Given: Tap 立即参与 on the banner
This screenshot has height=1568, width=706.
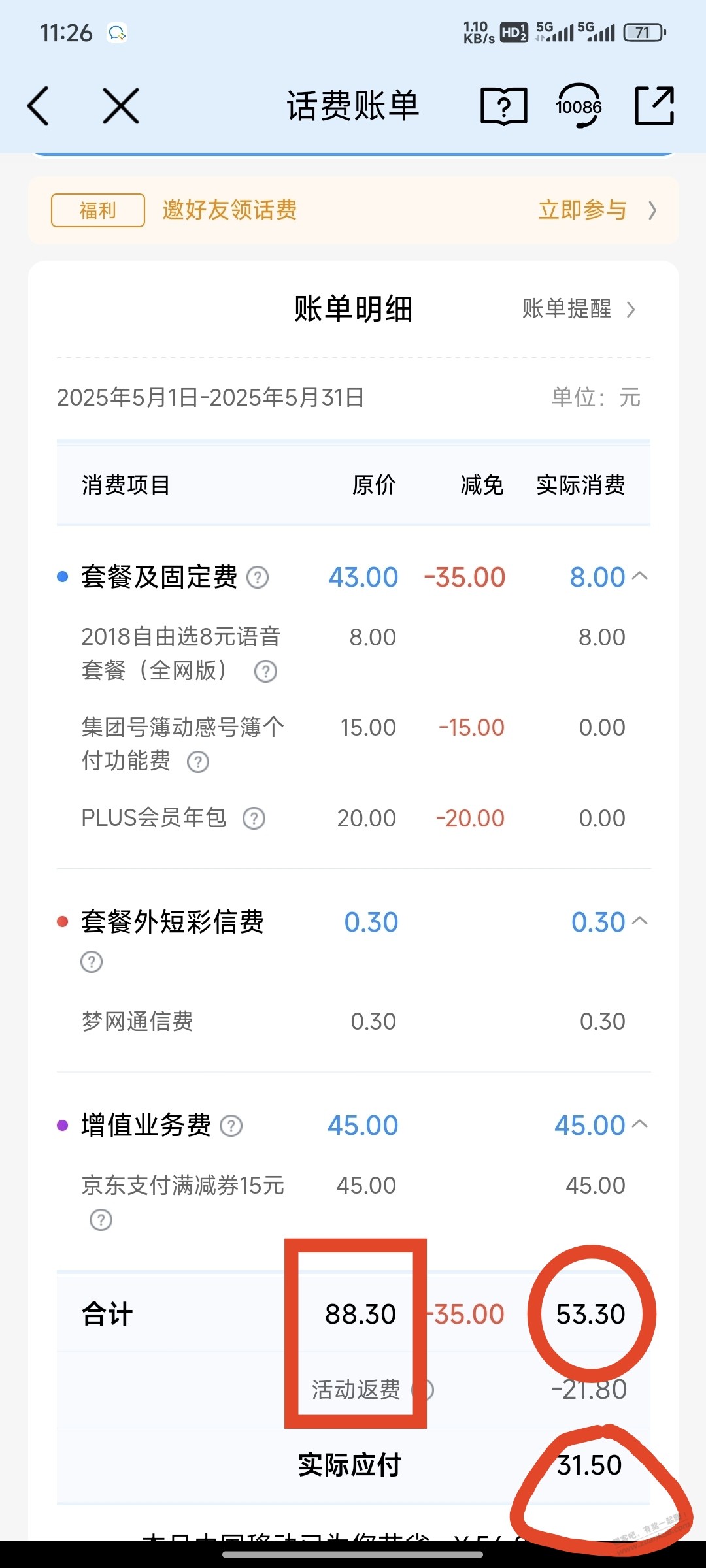Looking at the screenshot, I should pyautogui.click(x=597, y=210).
